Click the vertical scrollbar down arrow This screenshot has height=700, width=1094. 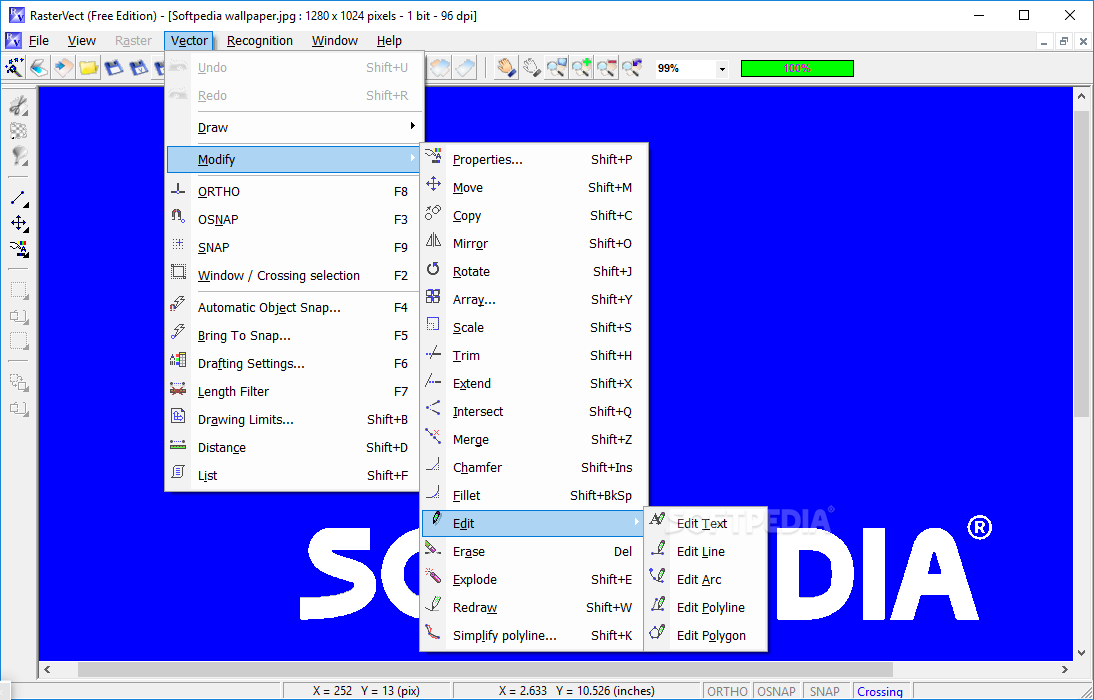click(x=1081, y=653)
